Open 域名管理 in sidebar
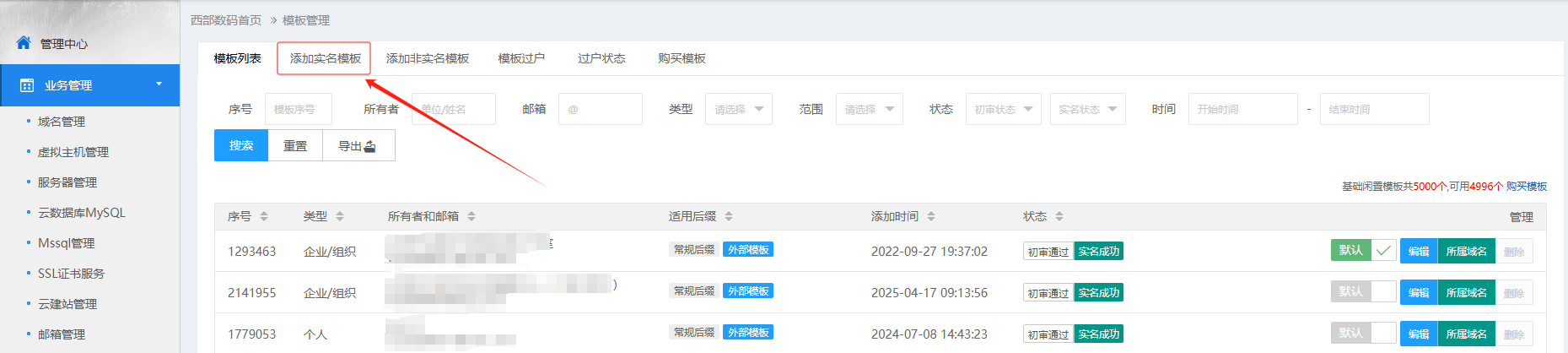 click(x=62, y=122)
